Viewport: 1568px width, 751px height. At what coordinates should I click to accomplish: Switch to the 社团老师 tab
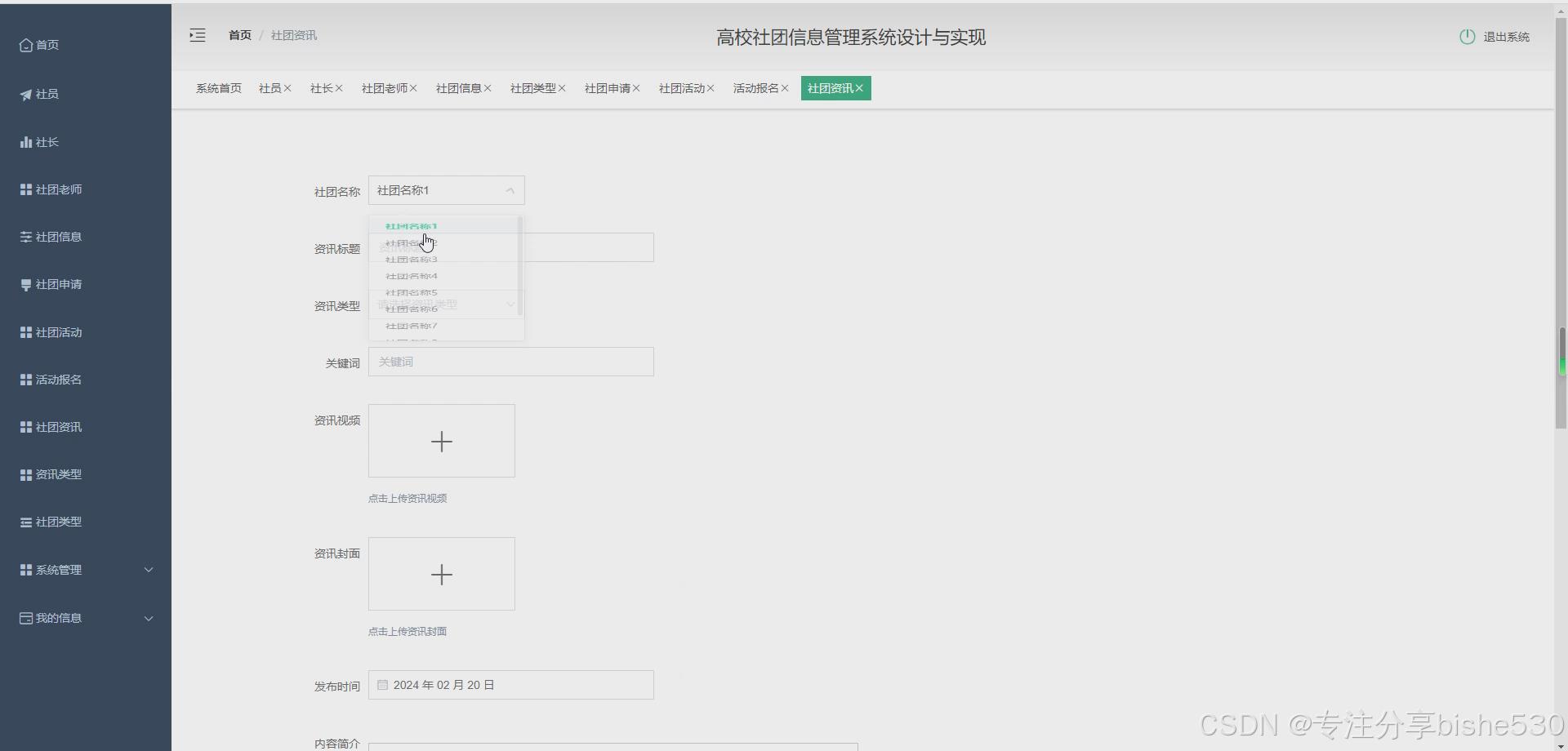click(385, 88)
